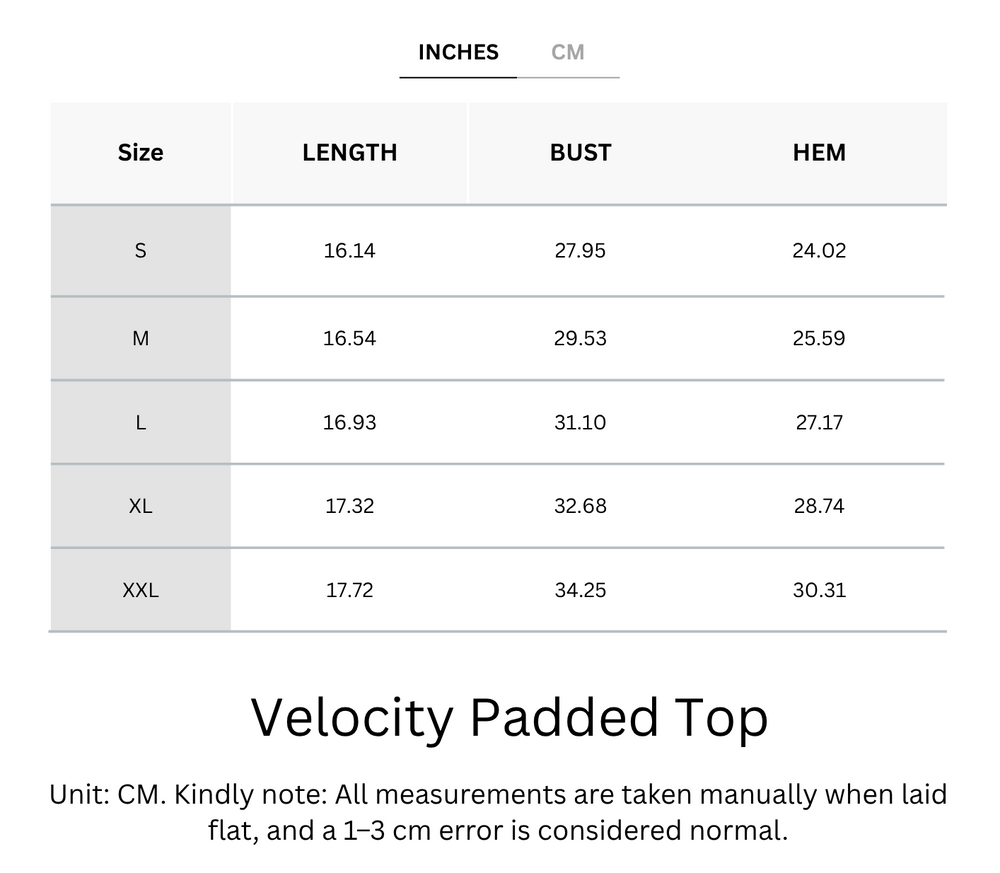
Task: Select size XL row label
Action: 140,506
